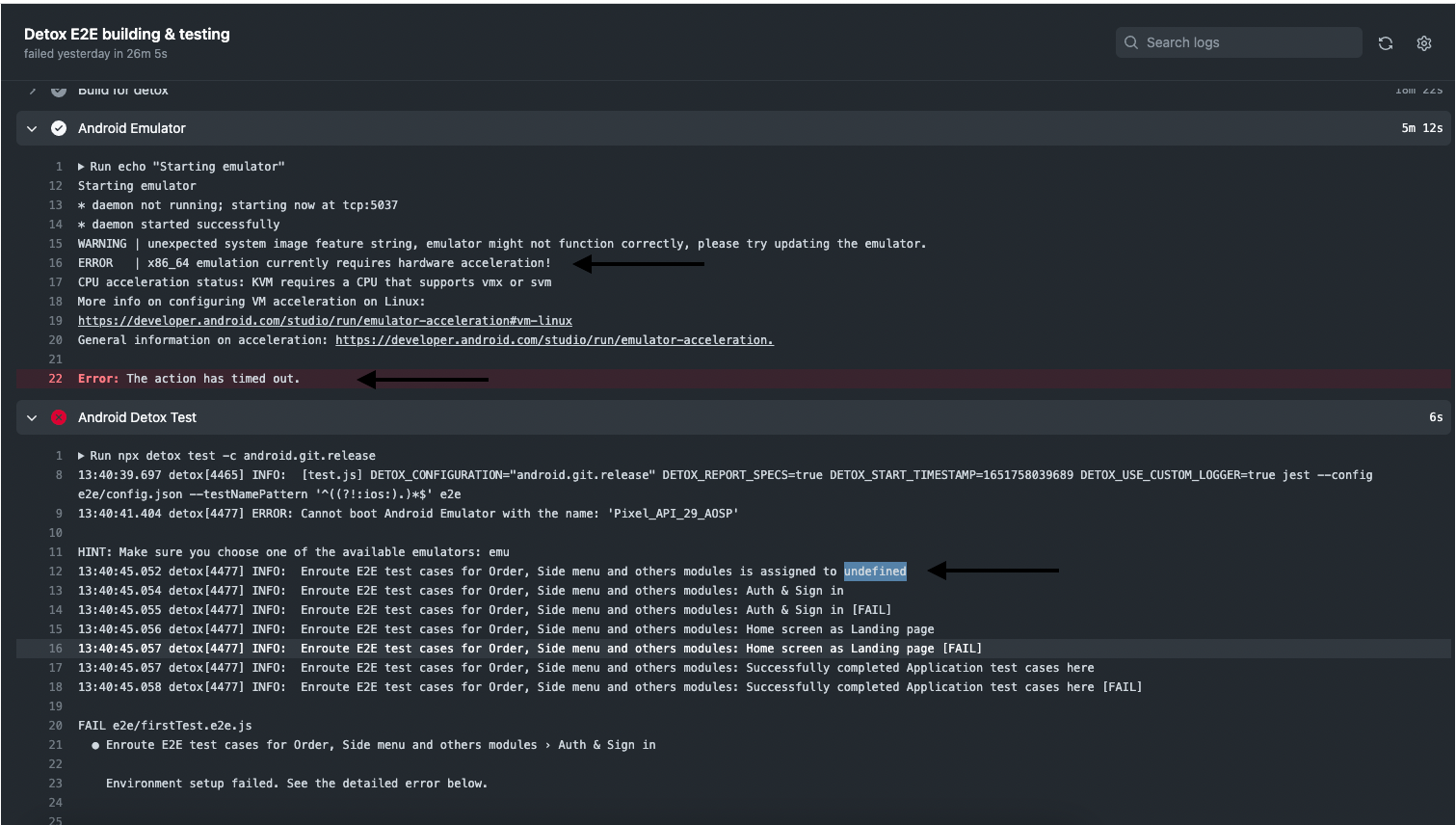Viewport: 1456px width, 825px height.
Task: Collapse the Android Emulator step
Action: [x=31, y=127]
